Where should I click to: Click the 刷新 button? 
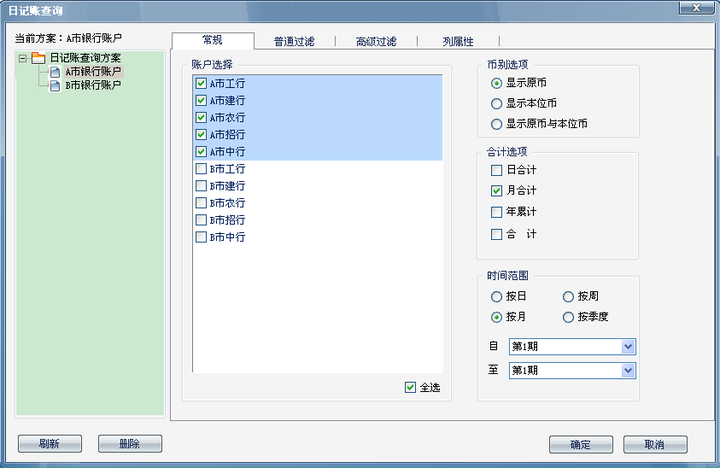click(50, 444)
